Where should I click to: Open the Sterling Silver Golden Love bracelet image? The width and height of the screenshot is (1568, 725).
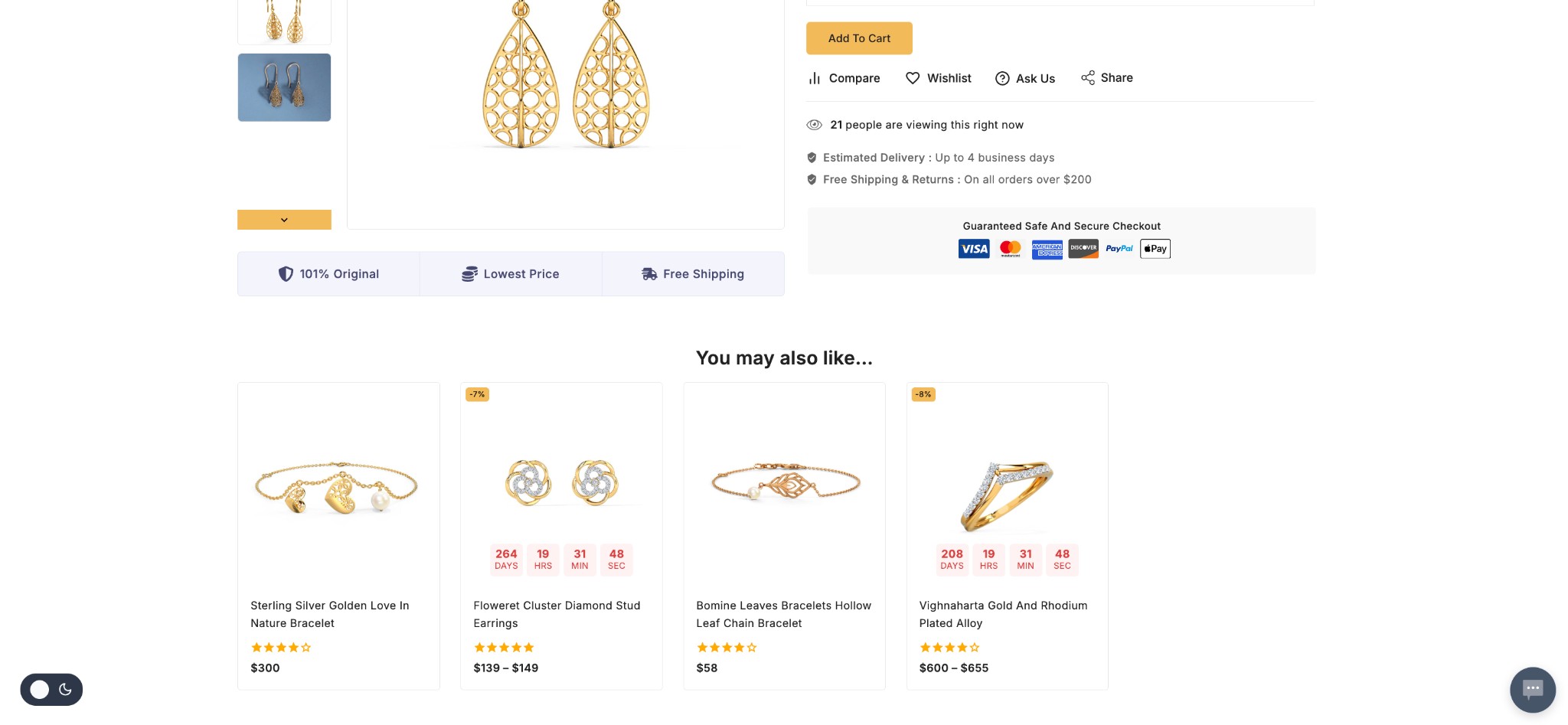338,486
